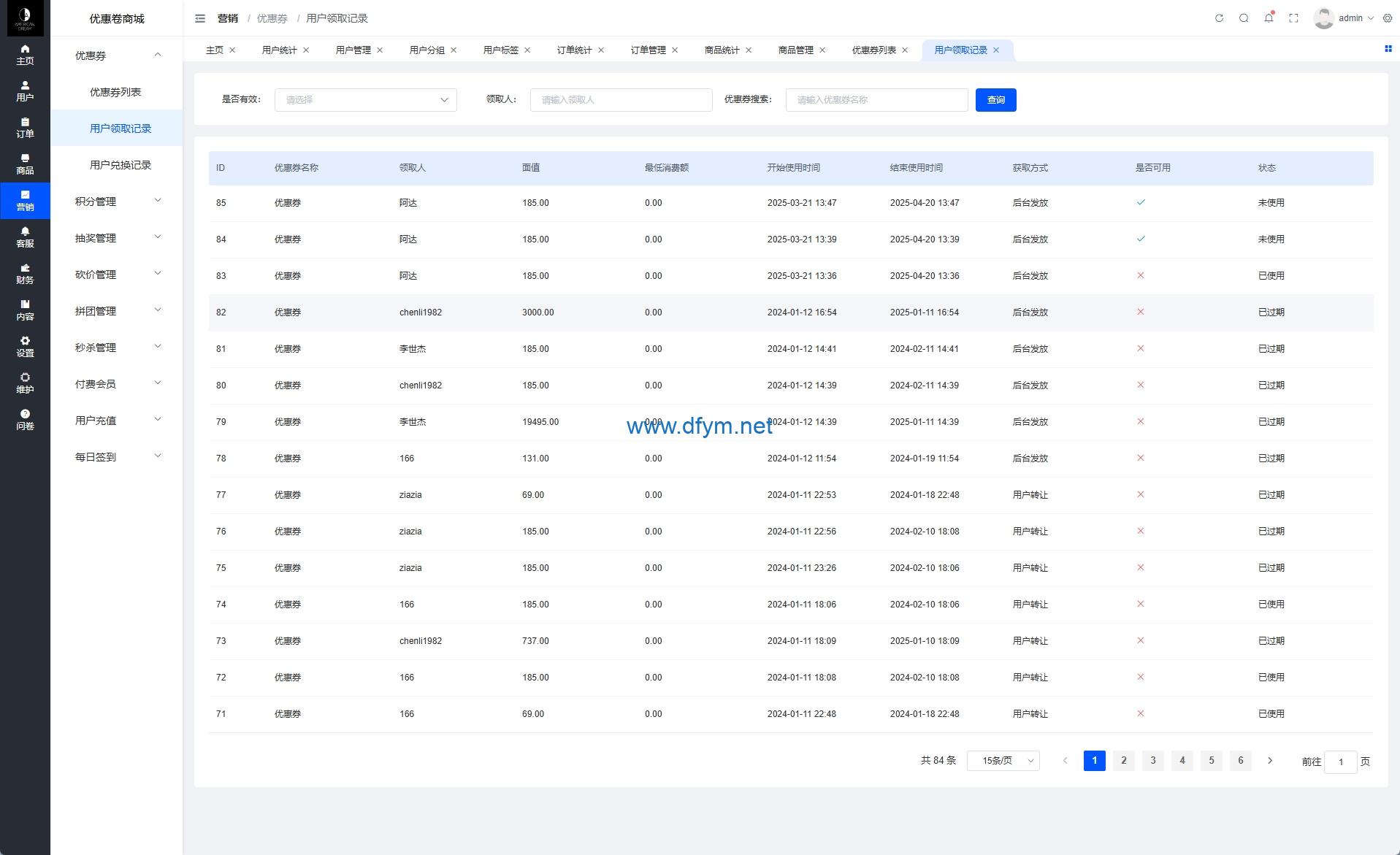Close the 优惠券列表 tab
The height and width of the screenshot is (855, 1400).
point(905,50)
